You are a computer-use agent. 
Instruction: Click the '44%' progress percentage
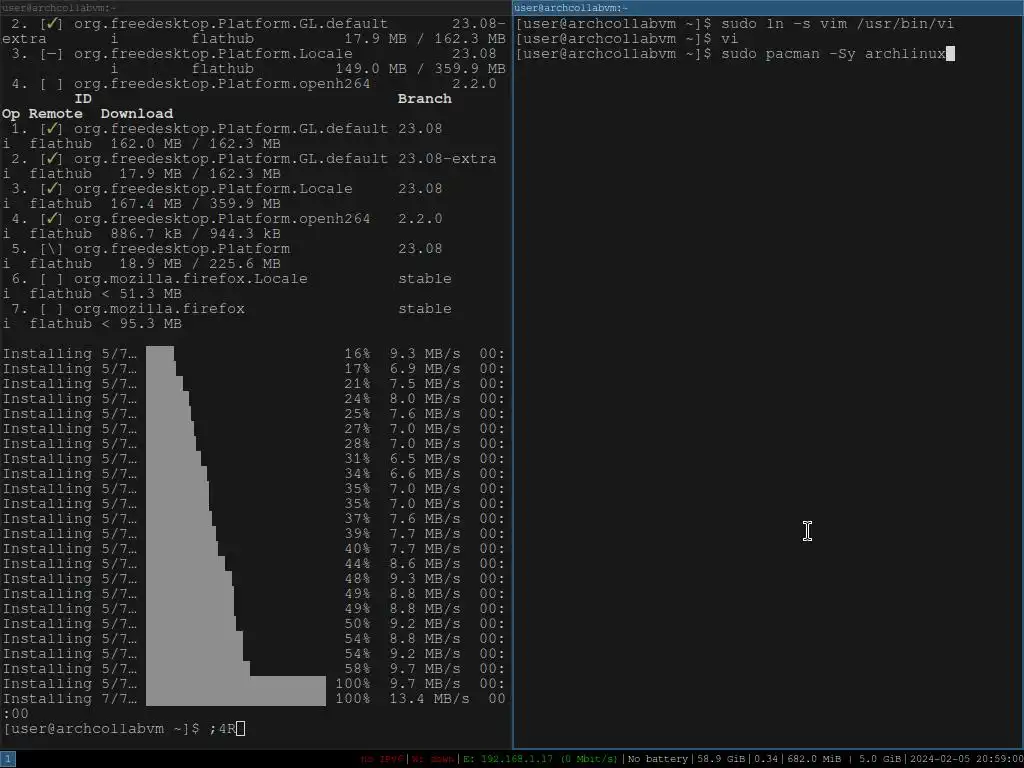click(x=357, y=564)
